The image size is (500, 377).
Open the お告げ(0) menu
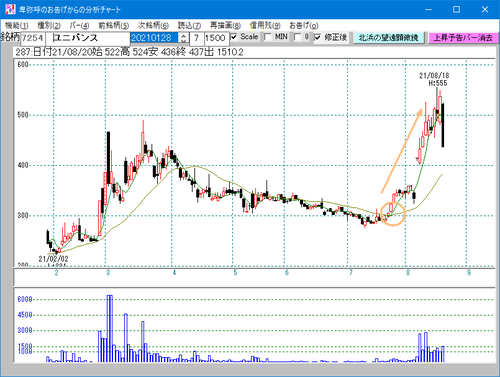304,25
